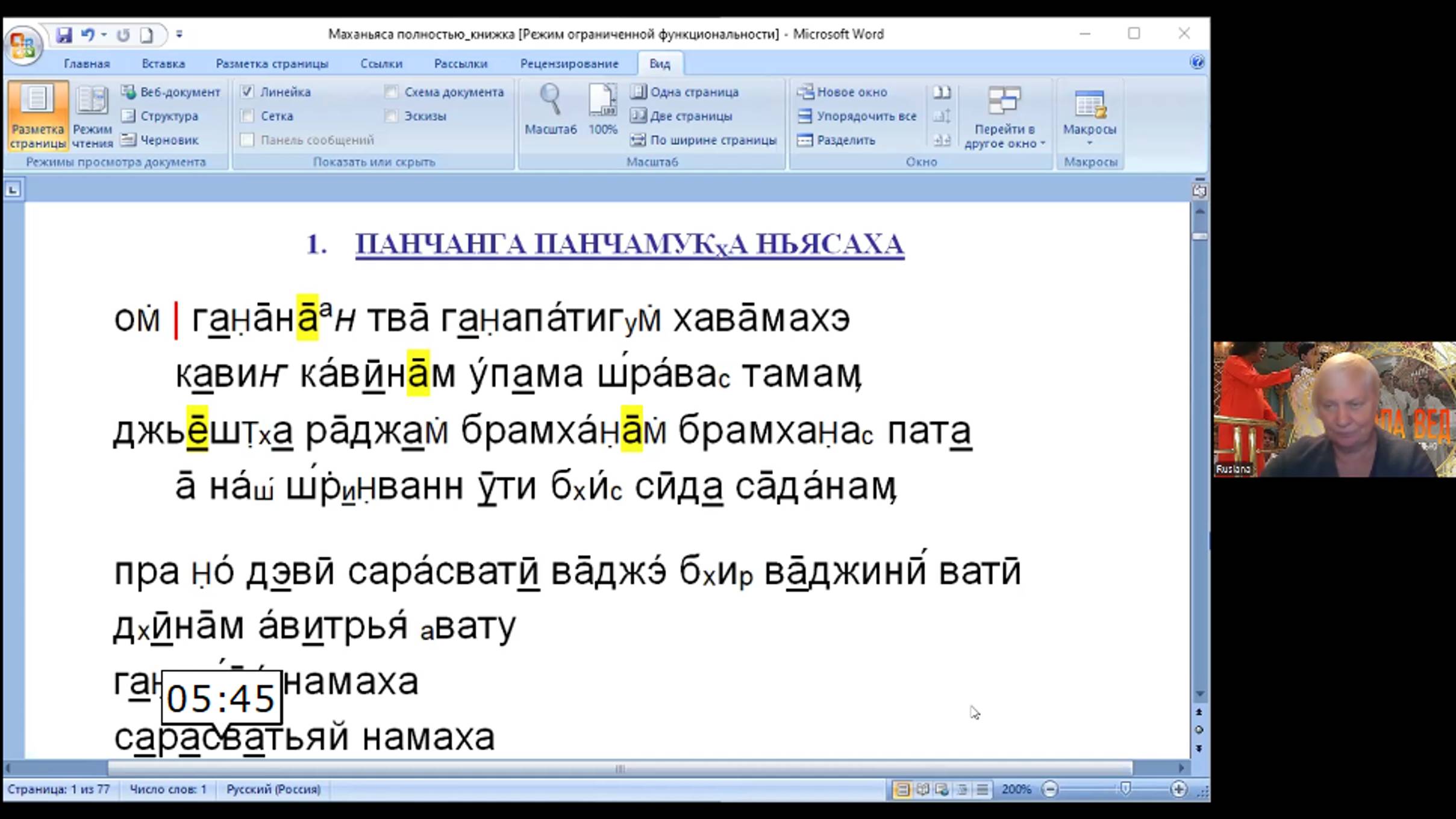Enable Схема документа checkbox

tap(391, 92)
